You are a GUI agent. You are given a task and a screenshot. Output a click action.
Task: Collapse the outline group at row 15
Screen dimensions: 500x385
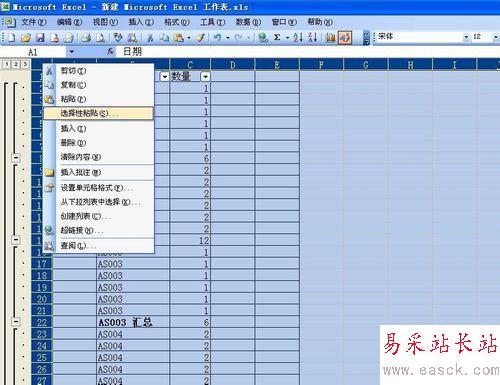click(16, 240)
